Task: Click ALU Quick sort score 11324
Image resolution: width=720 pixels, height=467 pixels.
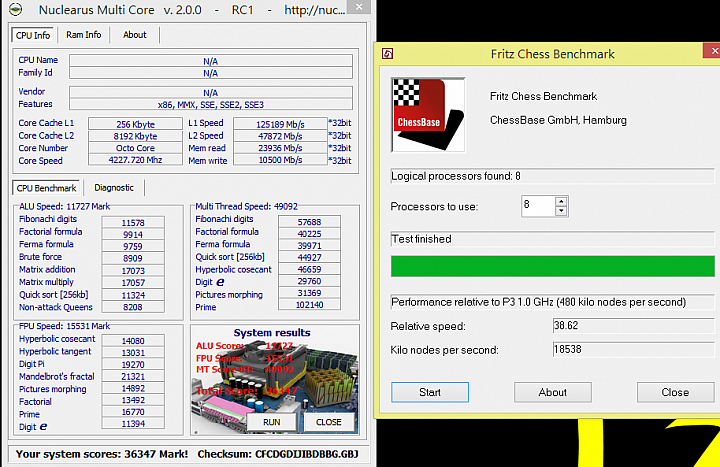Action: (133, 295)
